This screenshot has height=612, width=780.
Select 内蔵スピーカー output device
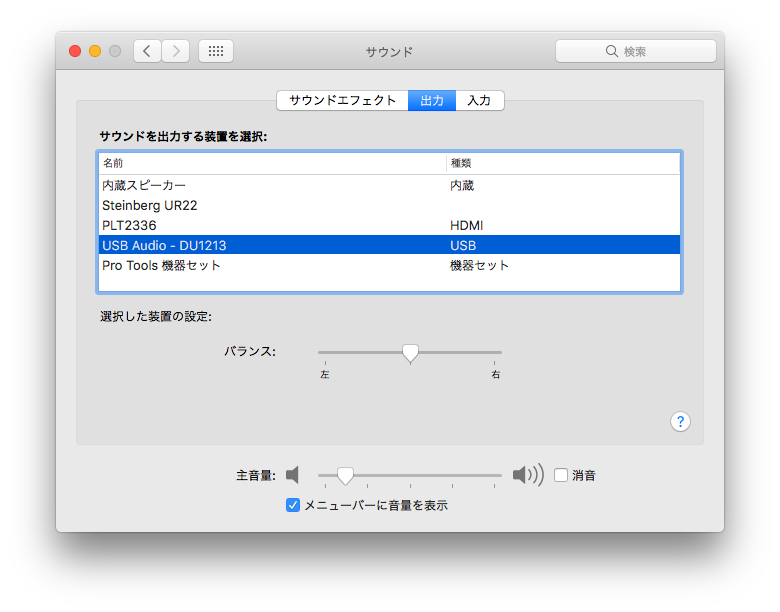coord(389,185)
